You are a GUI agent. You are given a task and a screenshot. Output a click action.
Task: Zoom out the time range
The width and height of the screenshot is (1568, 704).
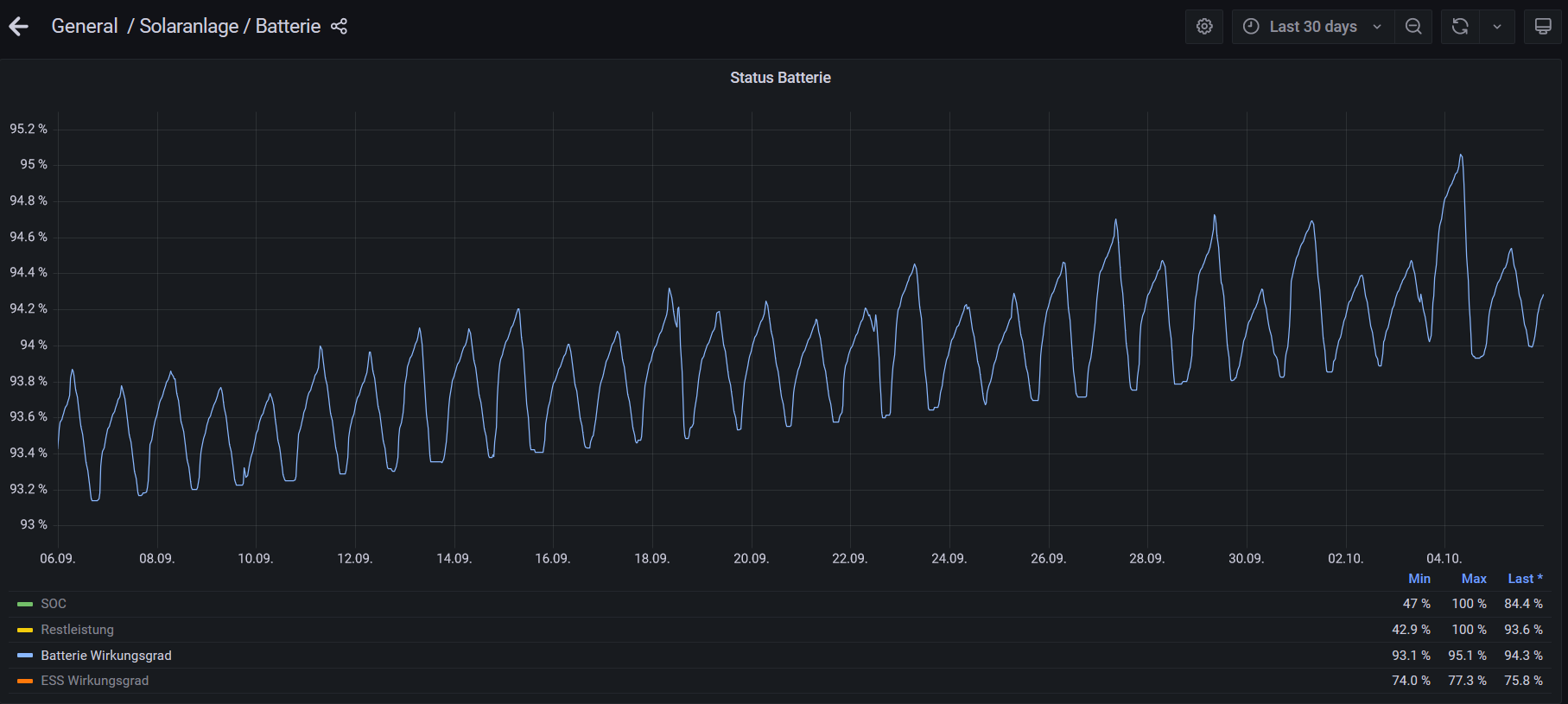click(1413, 27)
